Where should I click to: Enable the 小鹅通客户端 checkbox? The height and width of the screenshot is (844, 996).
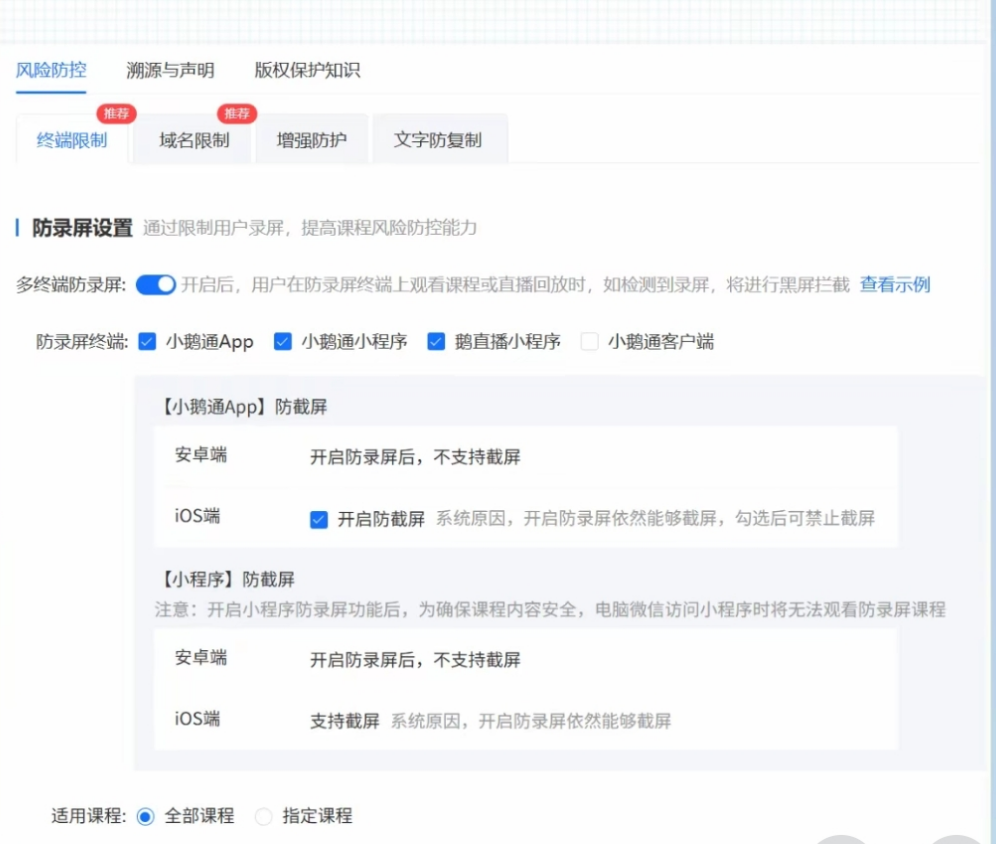(588, 341)
